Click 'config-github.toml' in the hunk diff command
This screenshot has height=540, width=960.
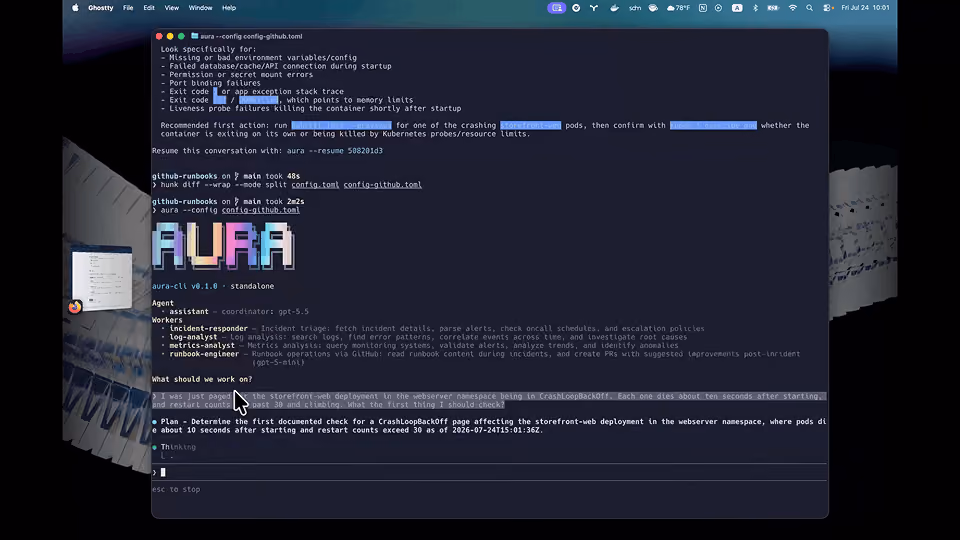(382, 184)
